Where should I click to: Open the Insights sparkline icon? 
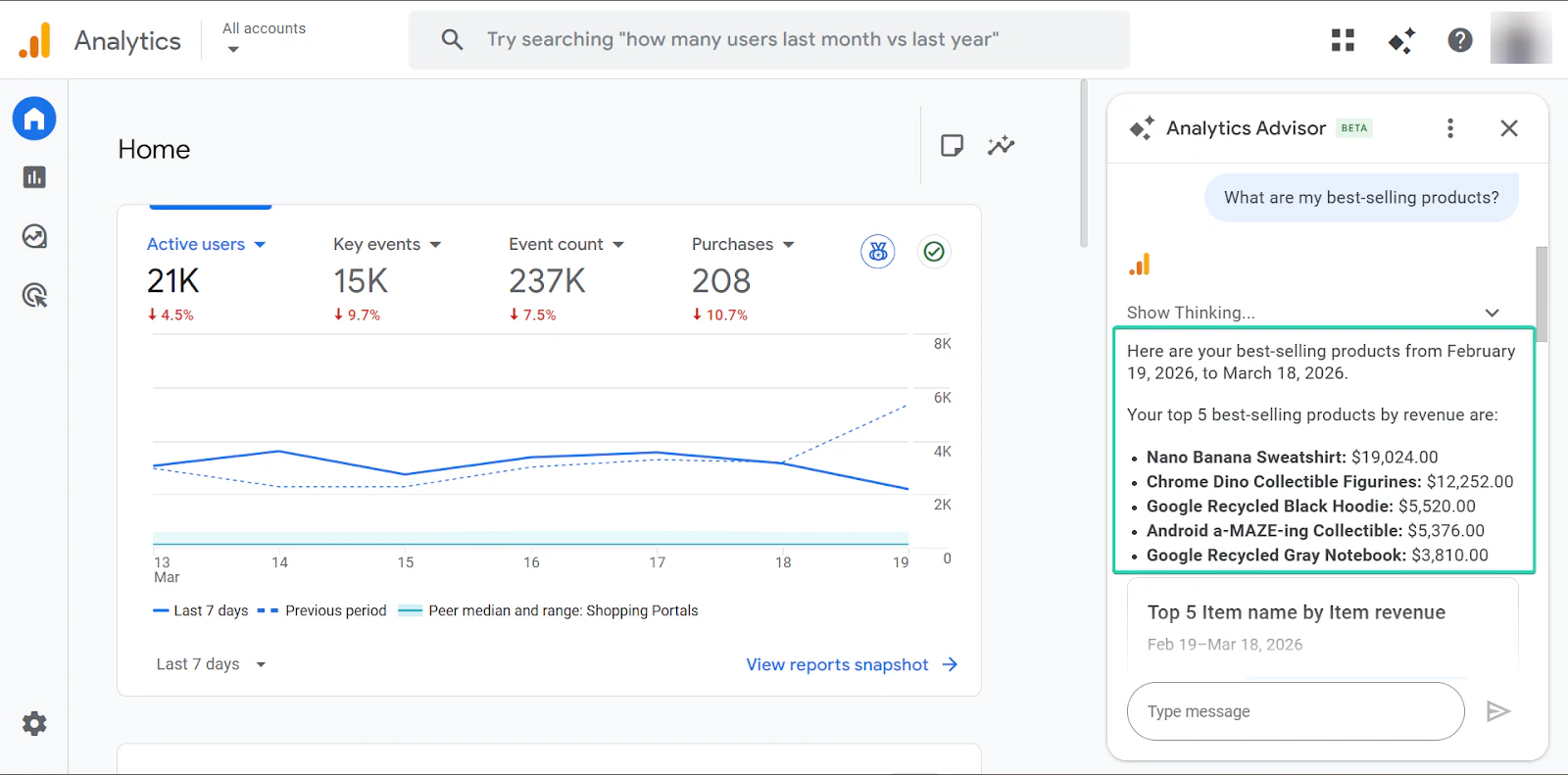tap(1001, 146)
